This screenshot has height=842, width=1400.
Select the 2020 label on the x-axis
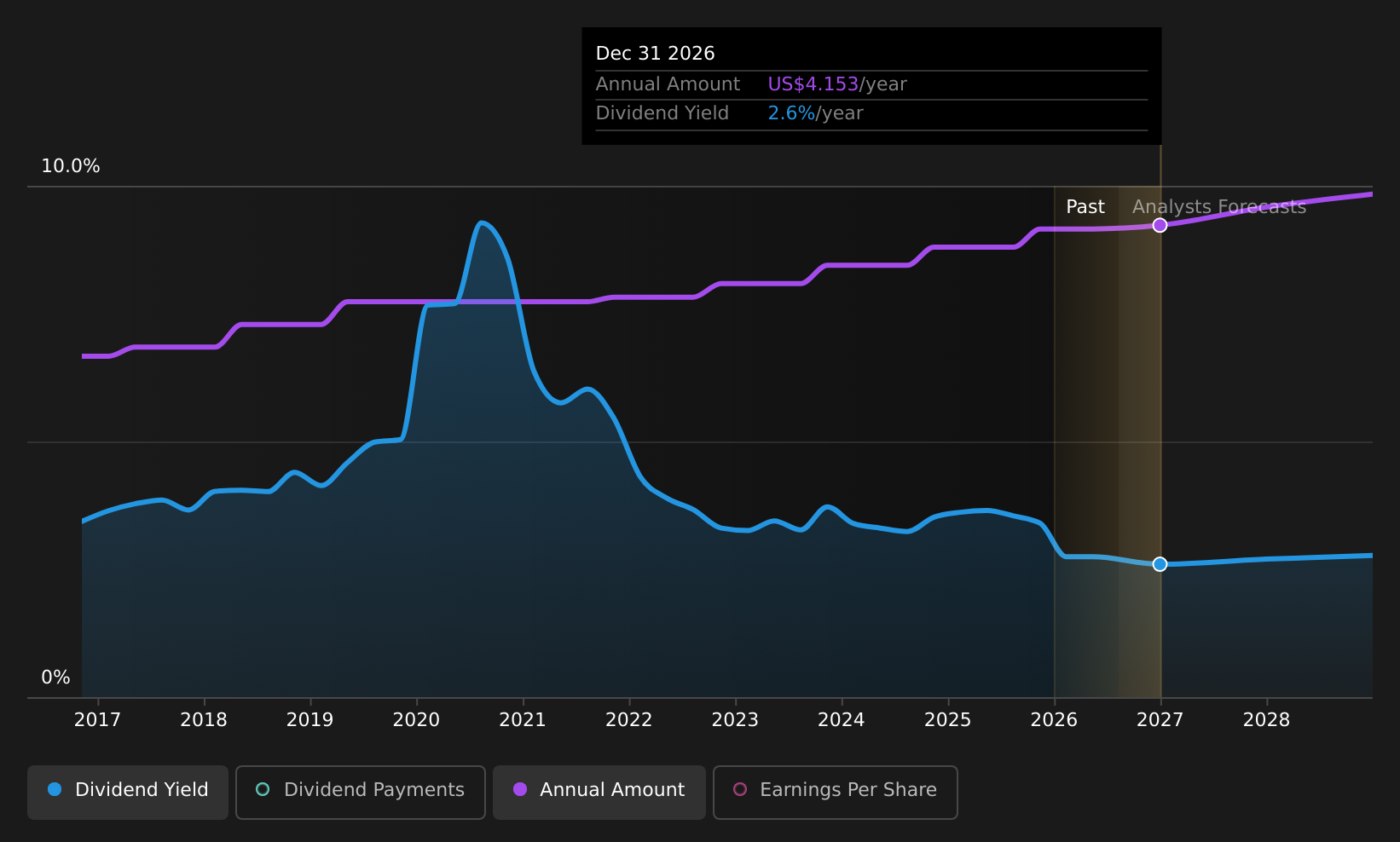point(416,720)
